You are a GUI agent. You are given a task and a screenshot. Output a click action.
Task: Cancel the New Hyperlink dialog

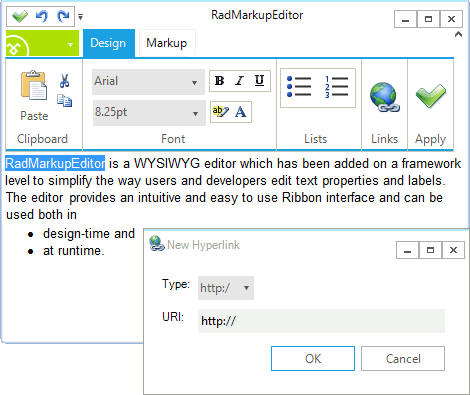403,359
